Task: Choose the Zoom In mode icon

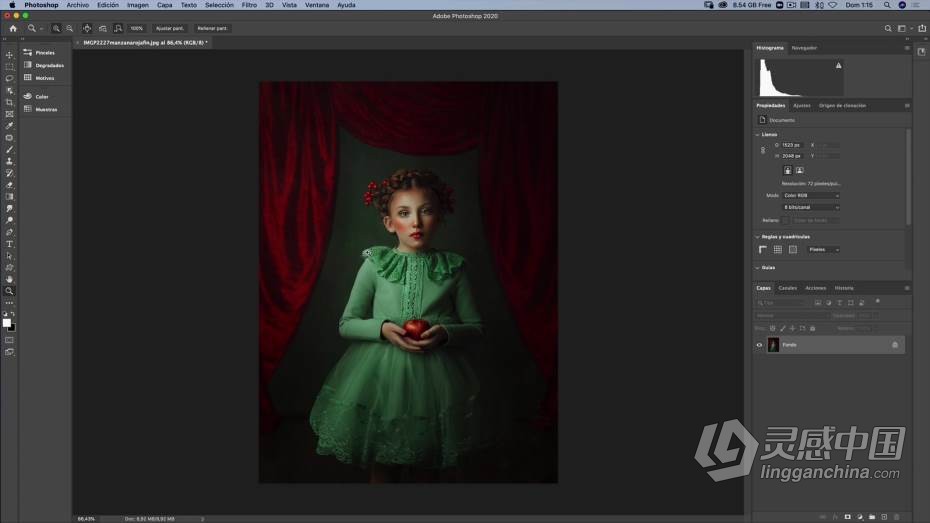Action: (x=56, y=28)
